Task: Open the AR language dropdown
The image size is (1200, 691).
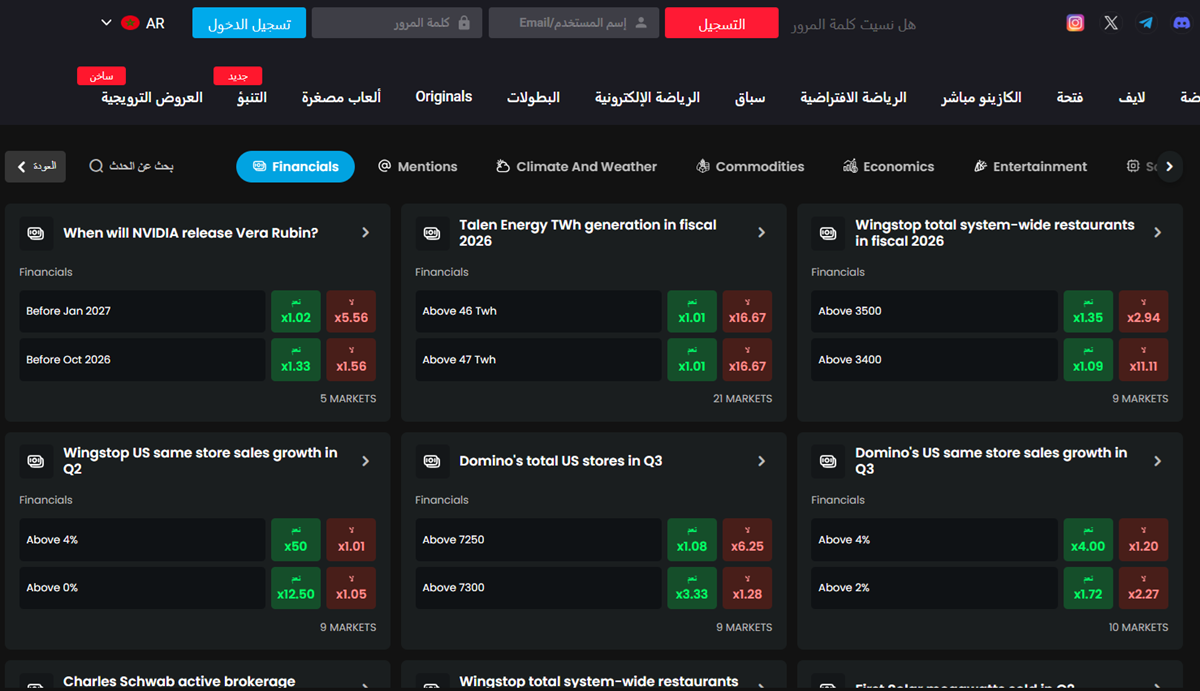Action: (132, 23)
